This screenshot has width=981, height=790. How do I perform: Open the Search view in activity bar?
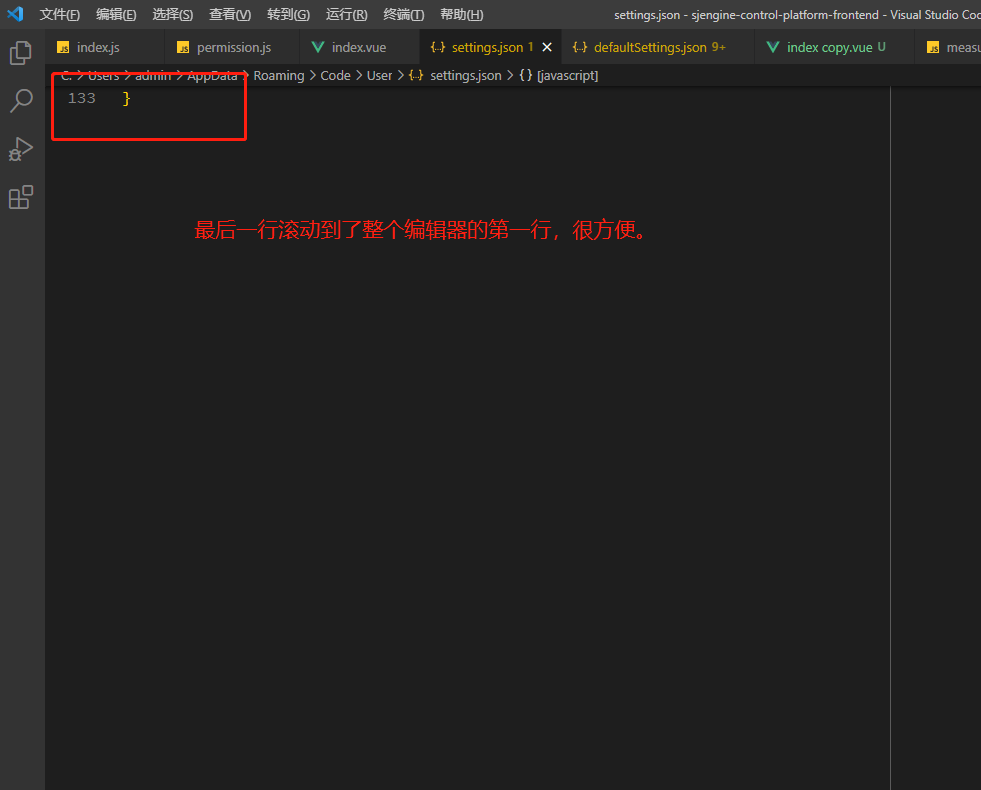[21, 101]
